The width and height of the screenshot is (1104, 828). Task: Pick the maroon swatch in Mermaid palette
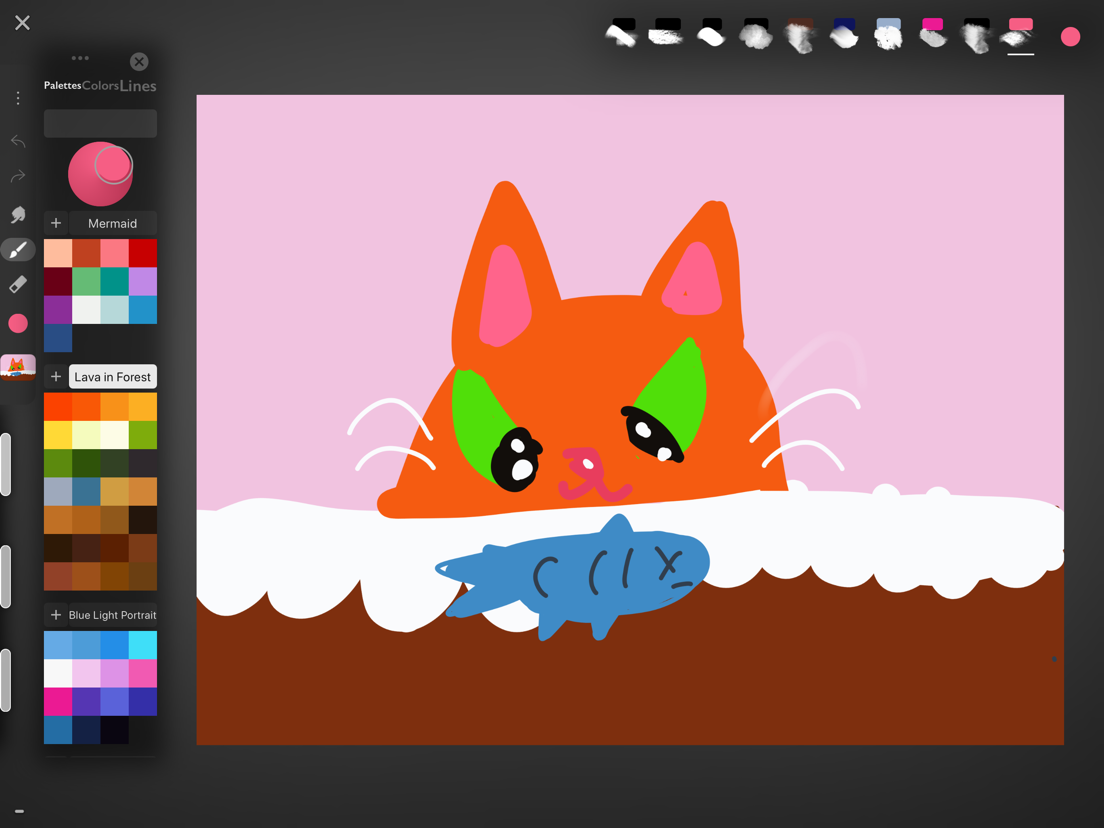58,282
